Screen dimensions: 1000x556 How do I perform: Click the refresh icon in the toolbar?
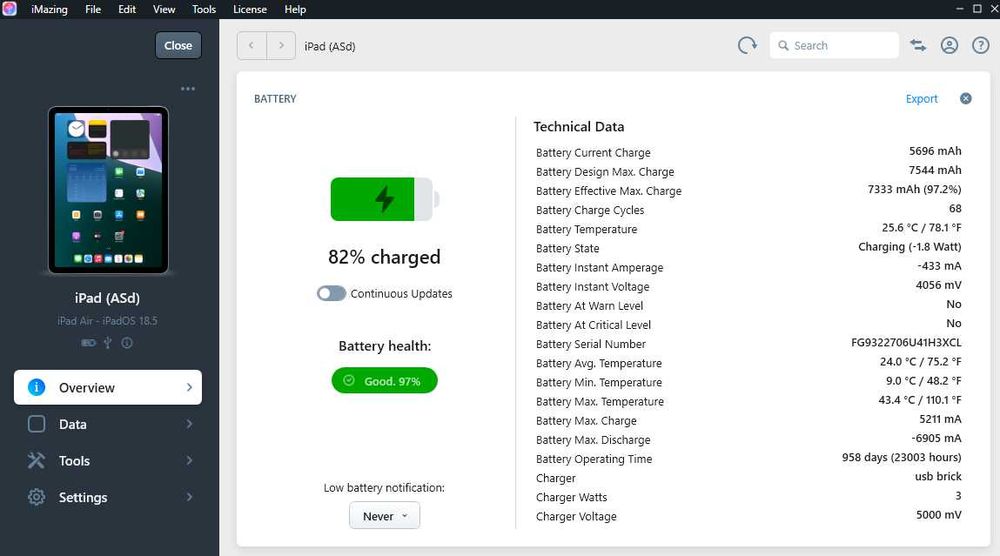pos(747,45)
